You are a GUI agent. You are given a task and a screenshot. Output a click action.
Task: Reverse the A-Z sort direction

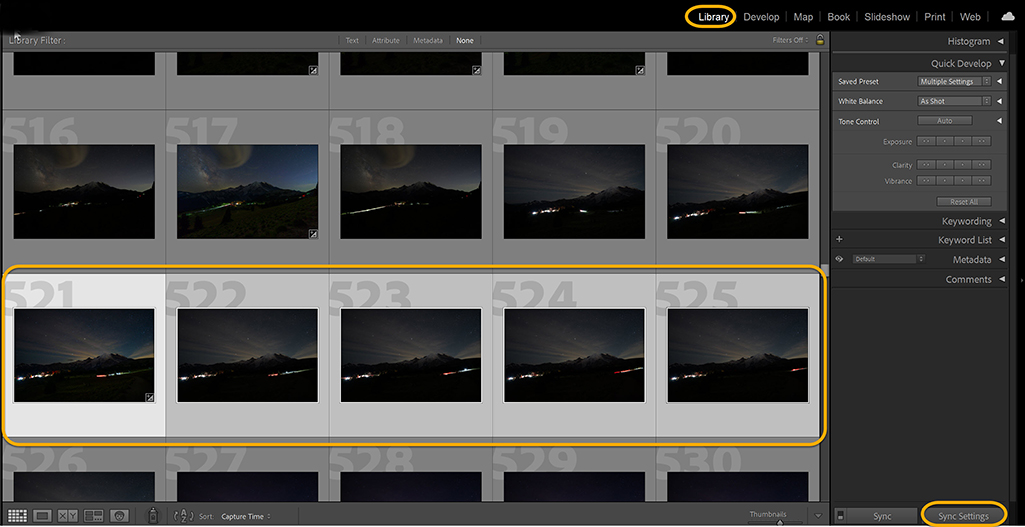[184, 516]
